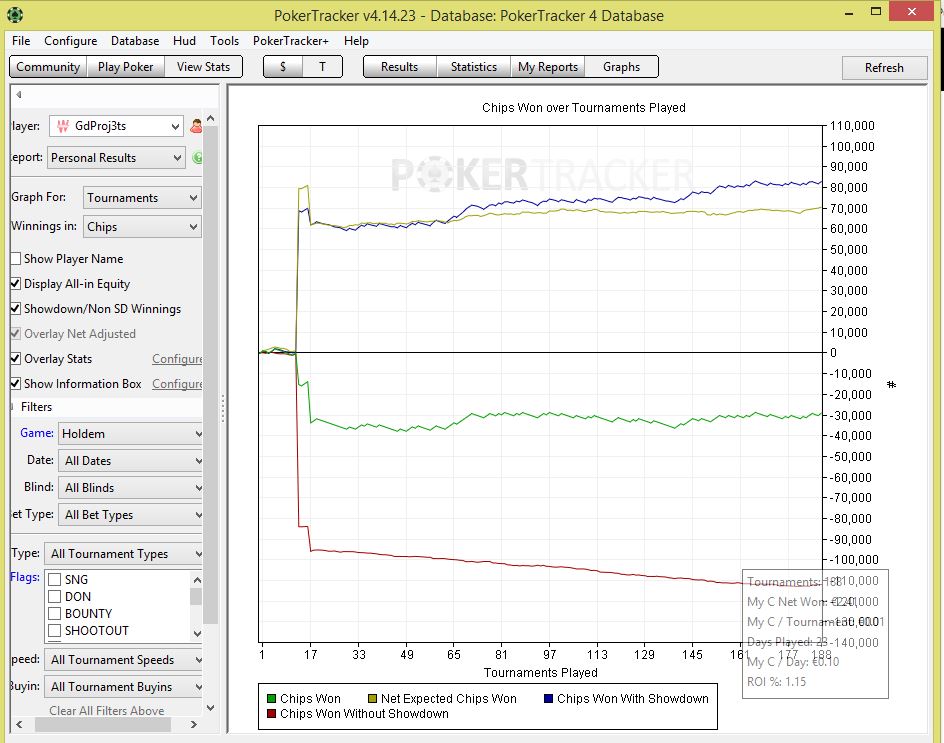Screen dimensions: 944x743
Task: Toggle Showdown/Non SD Winnings checkbox
Action: click(16, 309)
